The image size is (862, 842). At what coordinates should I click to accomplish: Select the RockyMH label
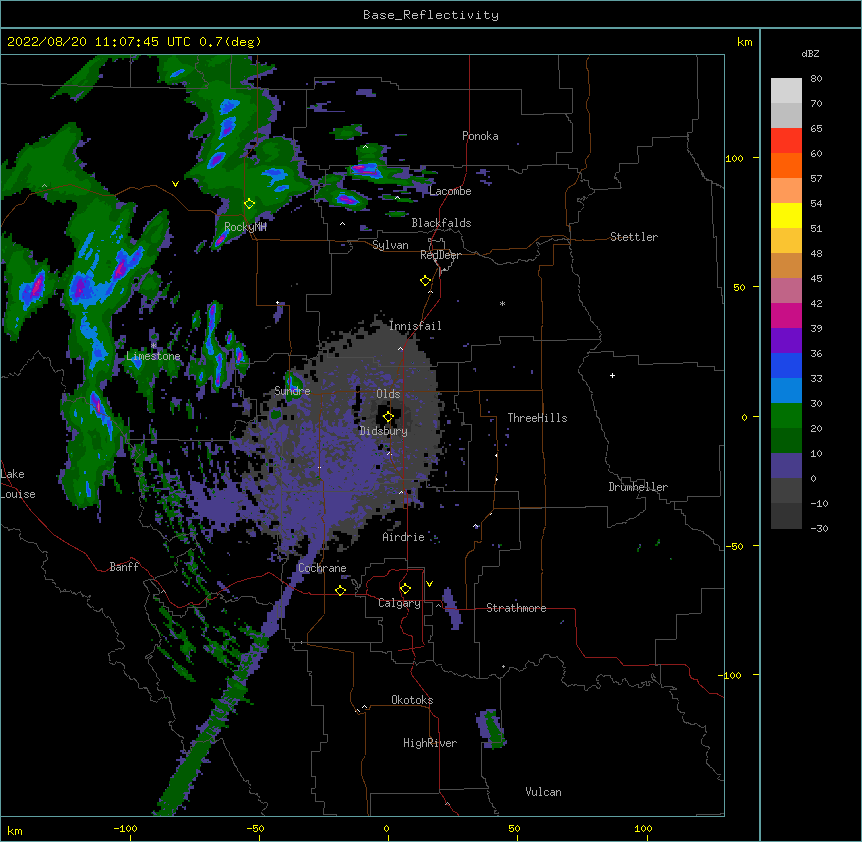click(x=245, y=227)
